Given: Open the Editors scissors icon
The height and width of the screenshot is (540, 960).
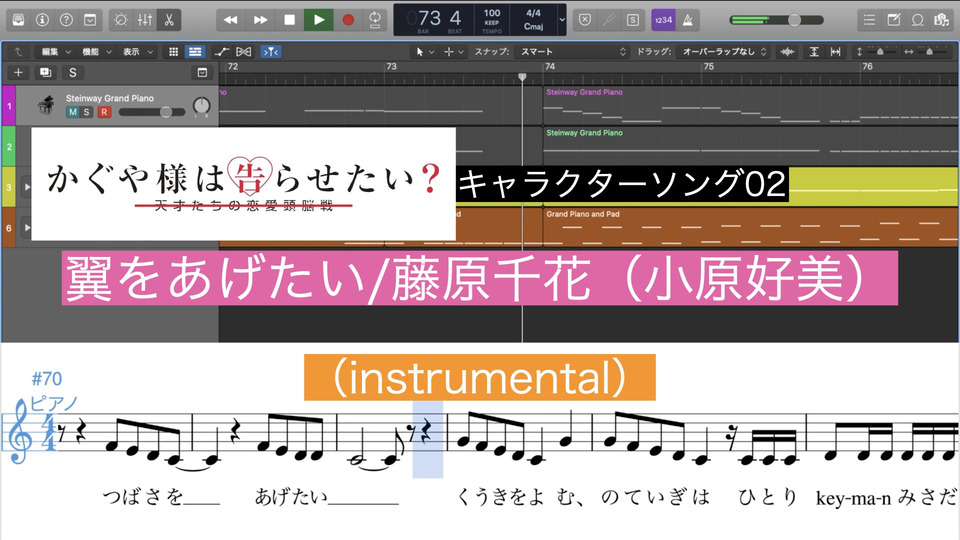Looking at the screenshot, I should coord(169,20).
